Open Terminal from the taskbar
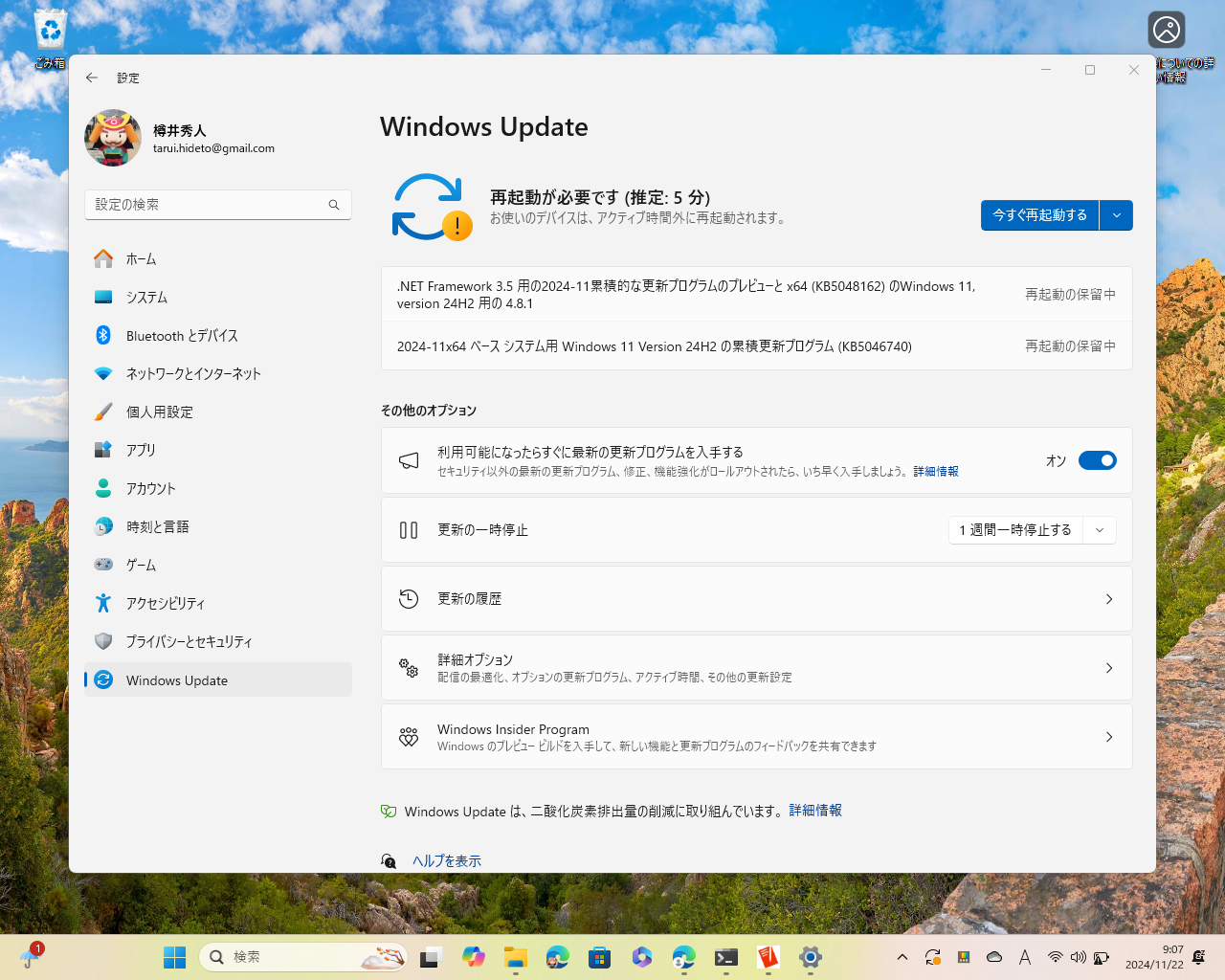 click(726, 957)
